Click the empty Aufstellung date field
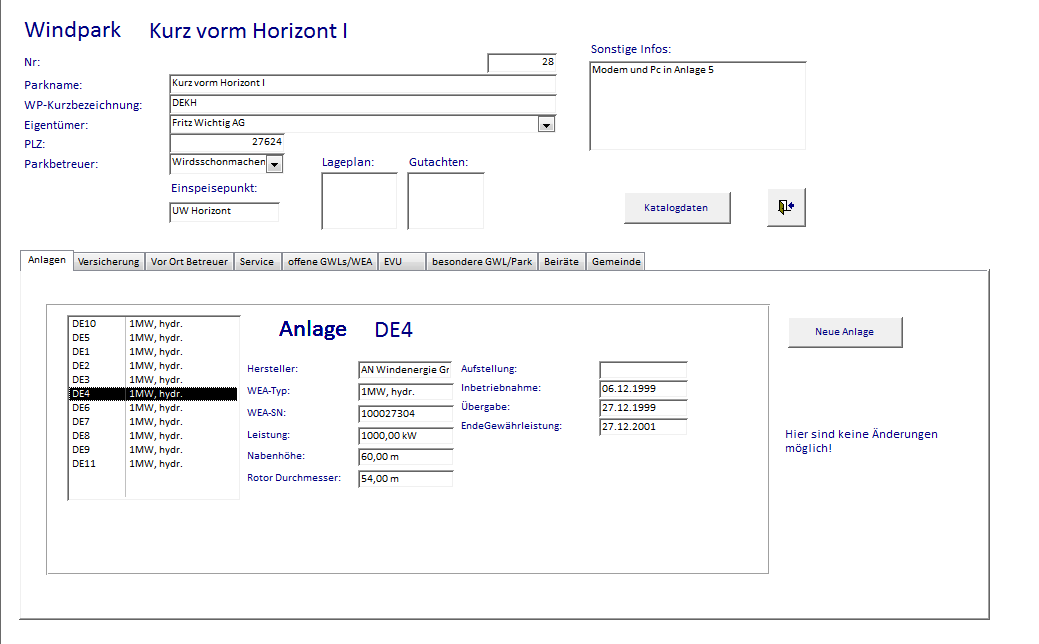Viewport: 1039px width, 644px height. tap(643, 370)
